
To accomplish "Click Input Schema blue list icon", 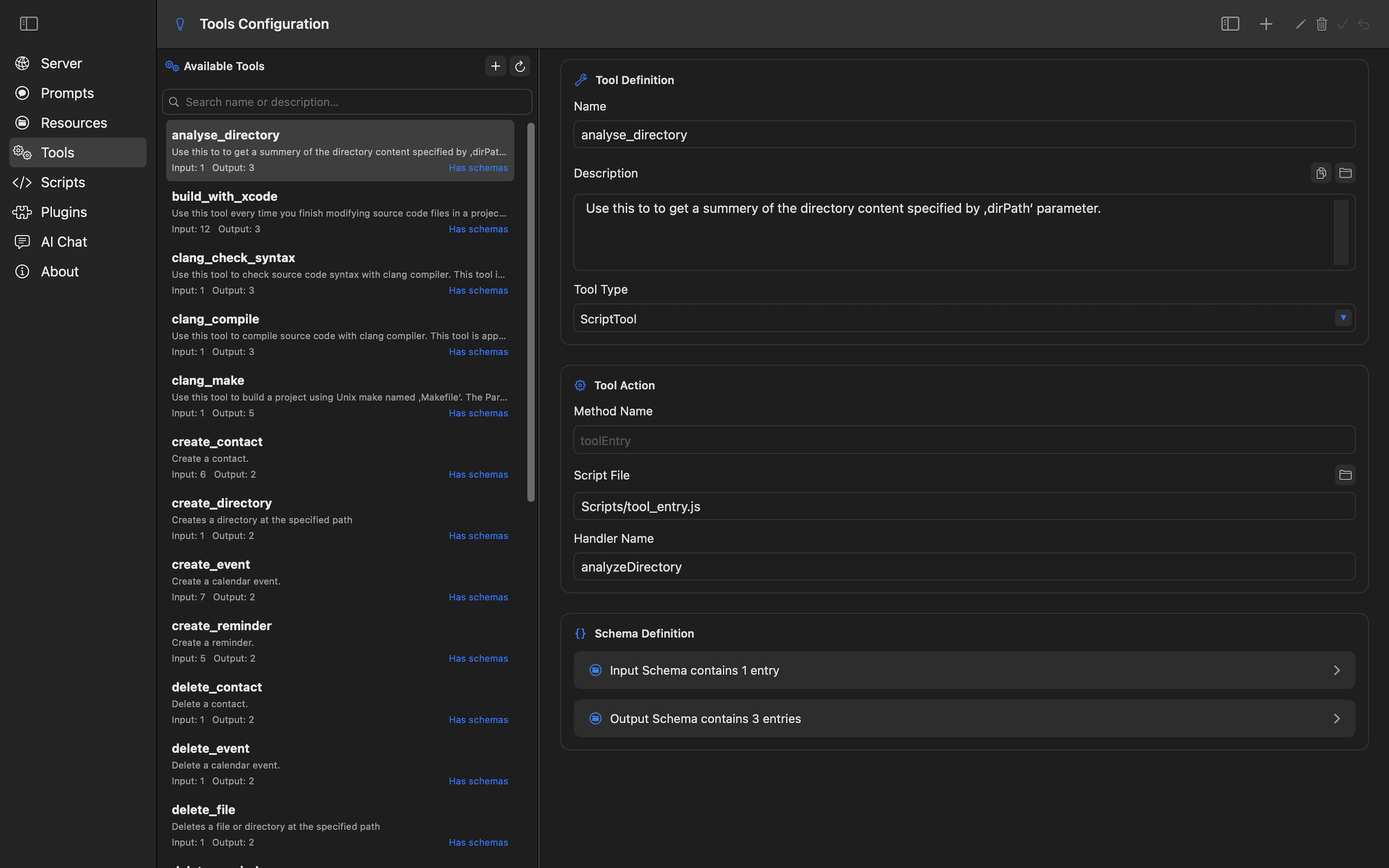I will pyautogui.click(x=595, y=670).
